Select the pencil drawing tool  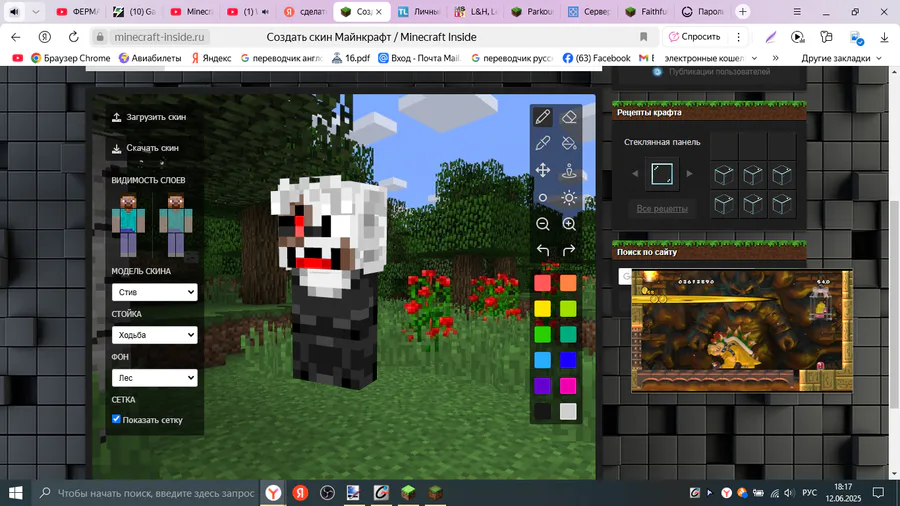coord(542,117)
